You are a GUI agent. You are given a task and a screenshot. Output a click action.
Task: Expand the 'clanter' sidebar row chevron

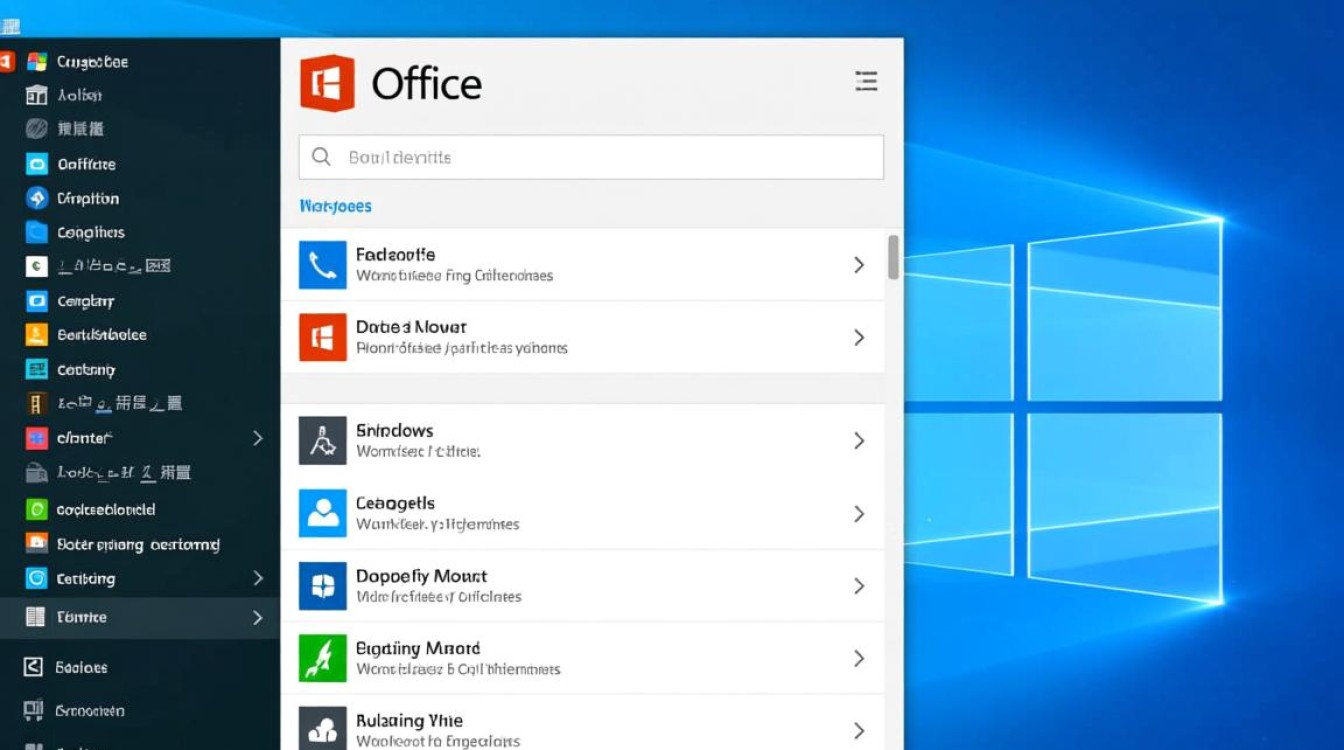[258, 438]
